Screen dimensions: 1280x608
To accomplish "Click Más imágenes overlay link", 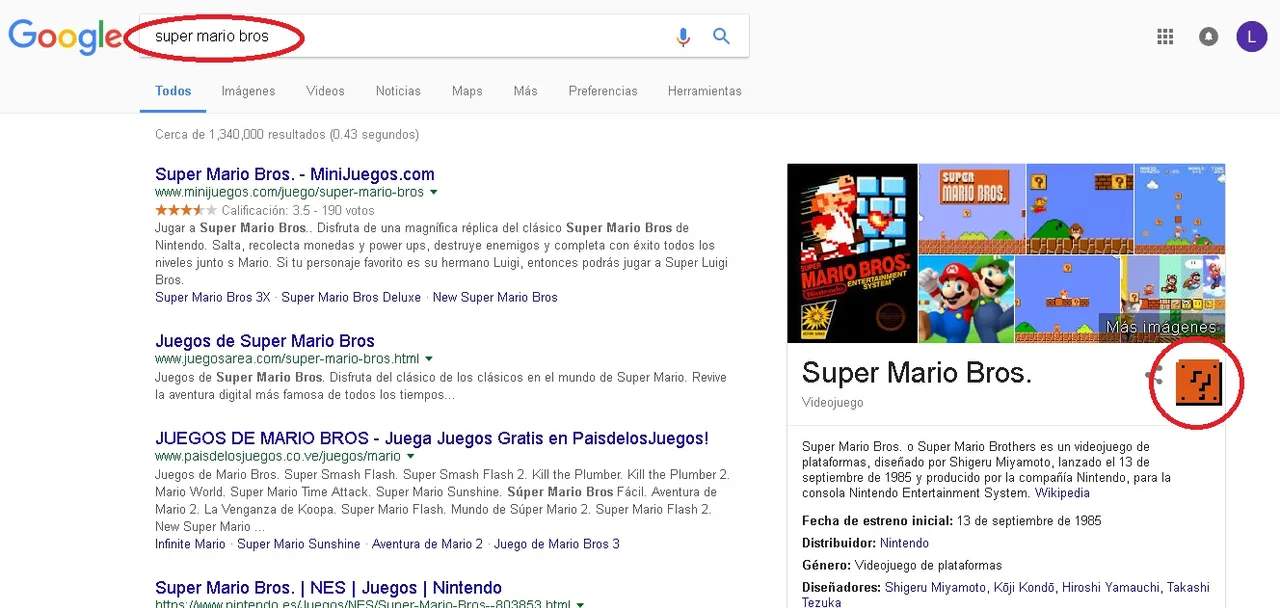I will pyautogui.click(x=1163, y=327).
